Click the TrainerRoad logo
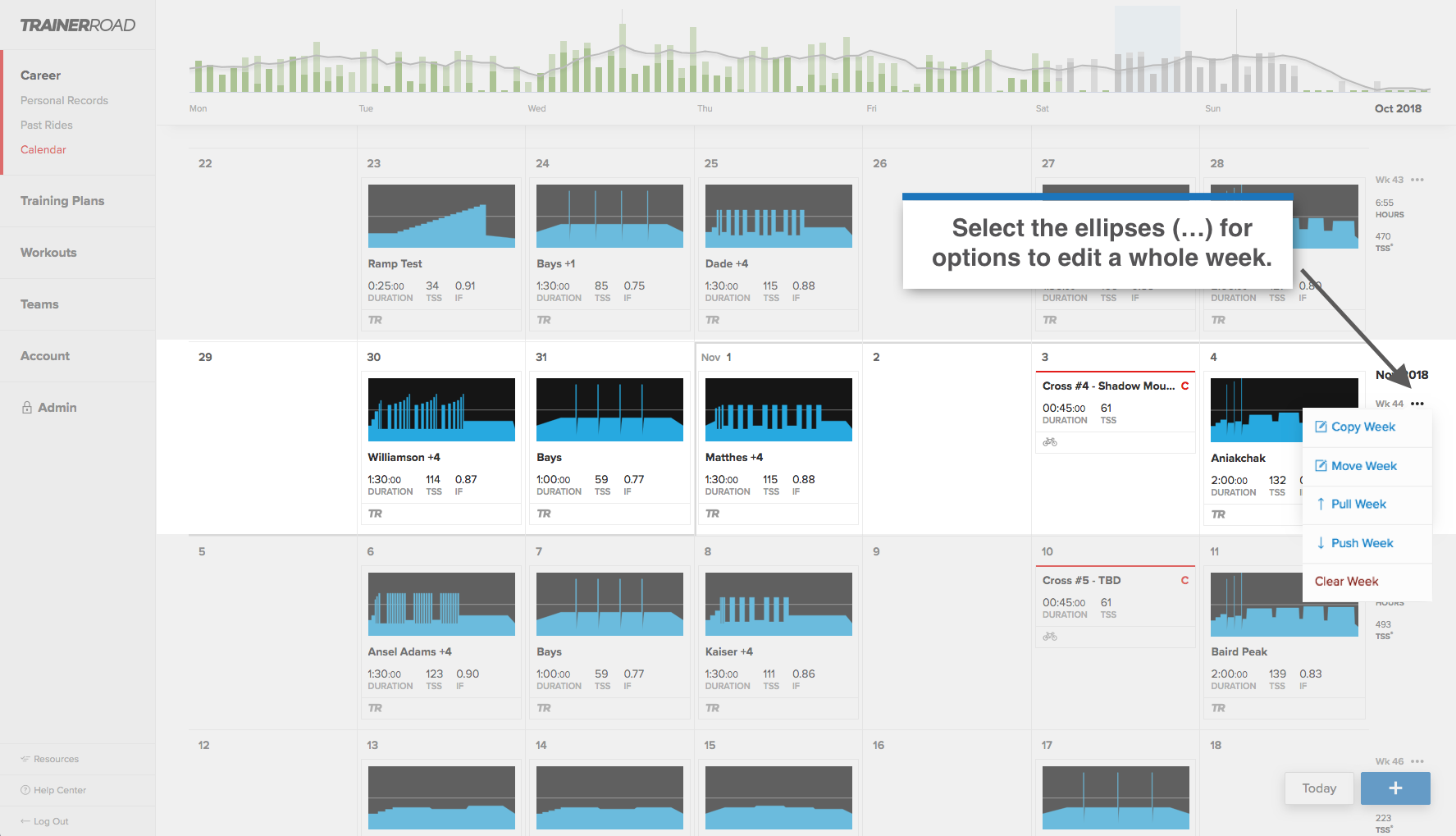This screenshot has height=836, width=1456. click(78, 25)
